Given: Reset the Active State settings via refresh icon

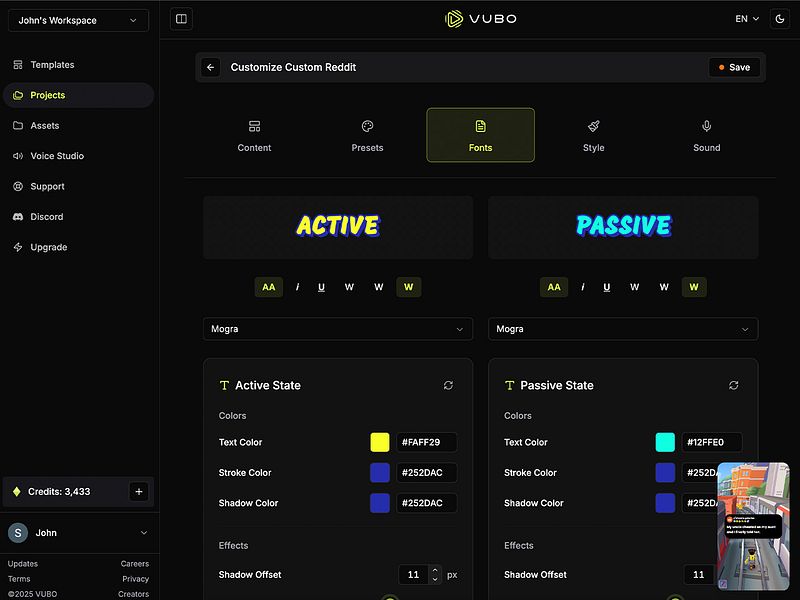Looking at the screenshot, I should (448, 385).
